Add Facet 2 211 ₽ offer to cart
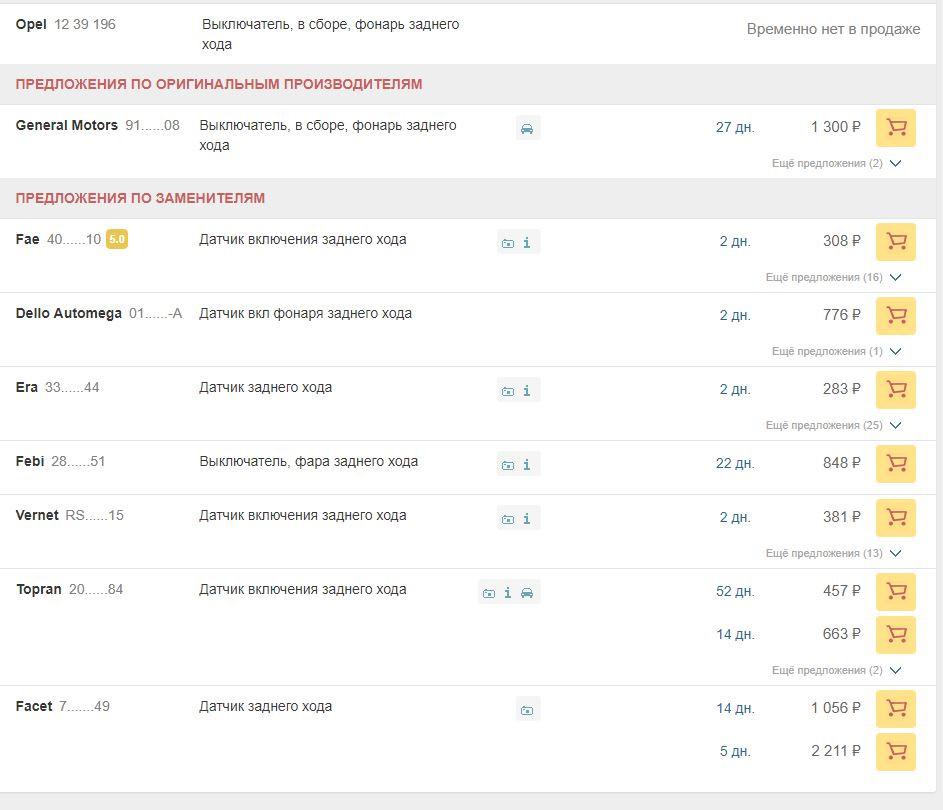Screen dimensions: 943x810 tap(895, 752)
